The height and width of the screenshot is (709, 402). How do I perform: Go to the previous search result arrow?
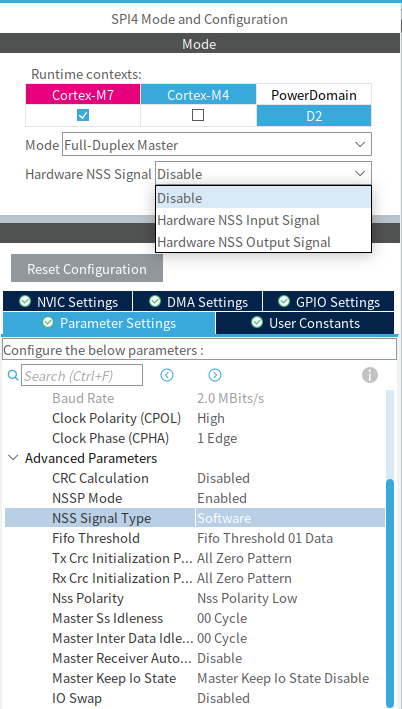click(167, 375)
